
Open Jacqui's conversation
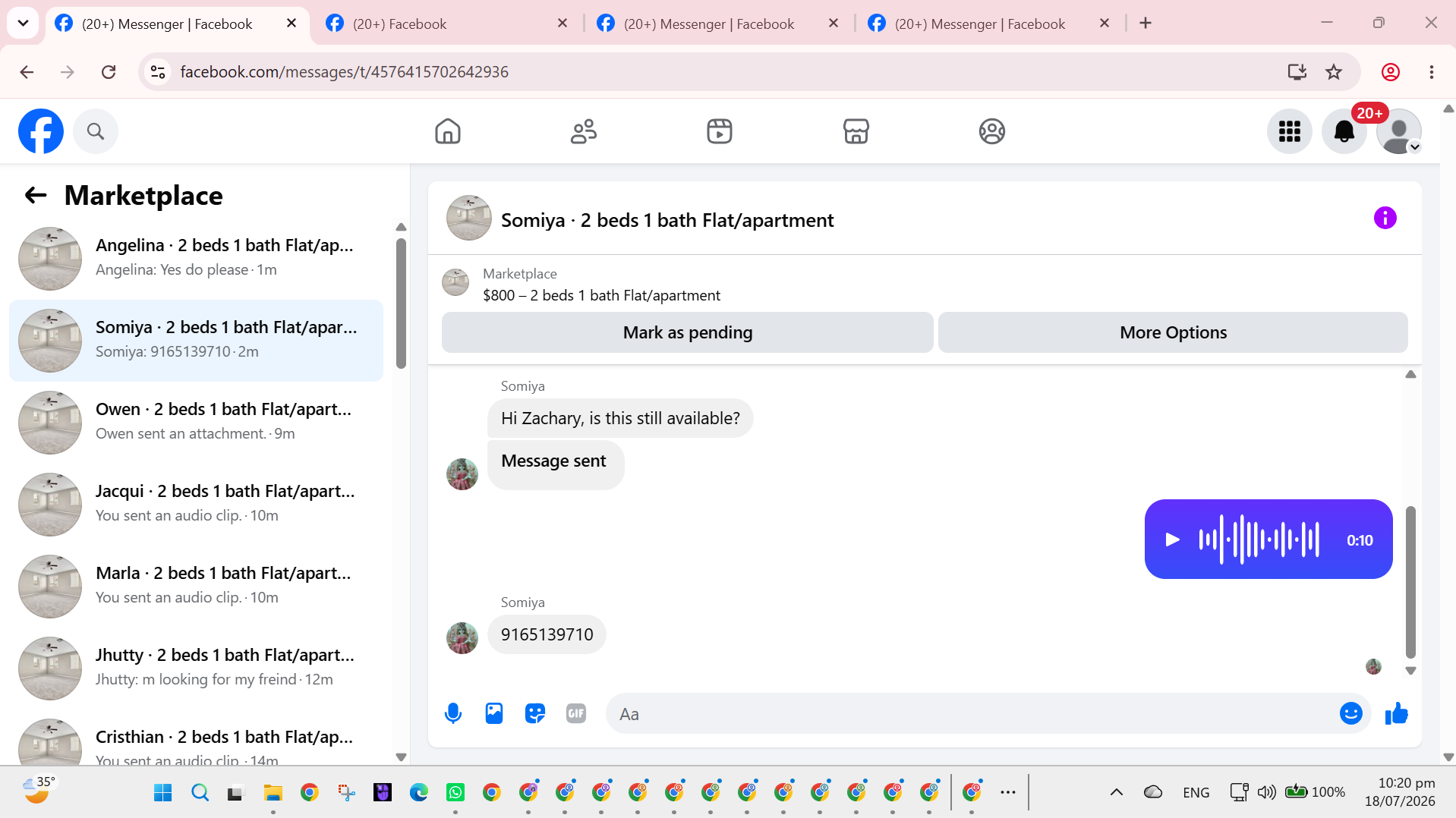(196, 504)
